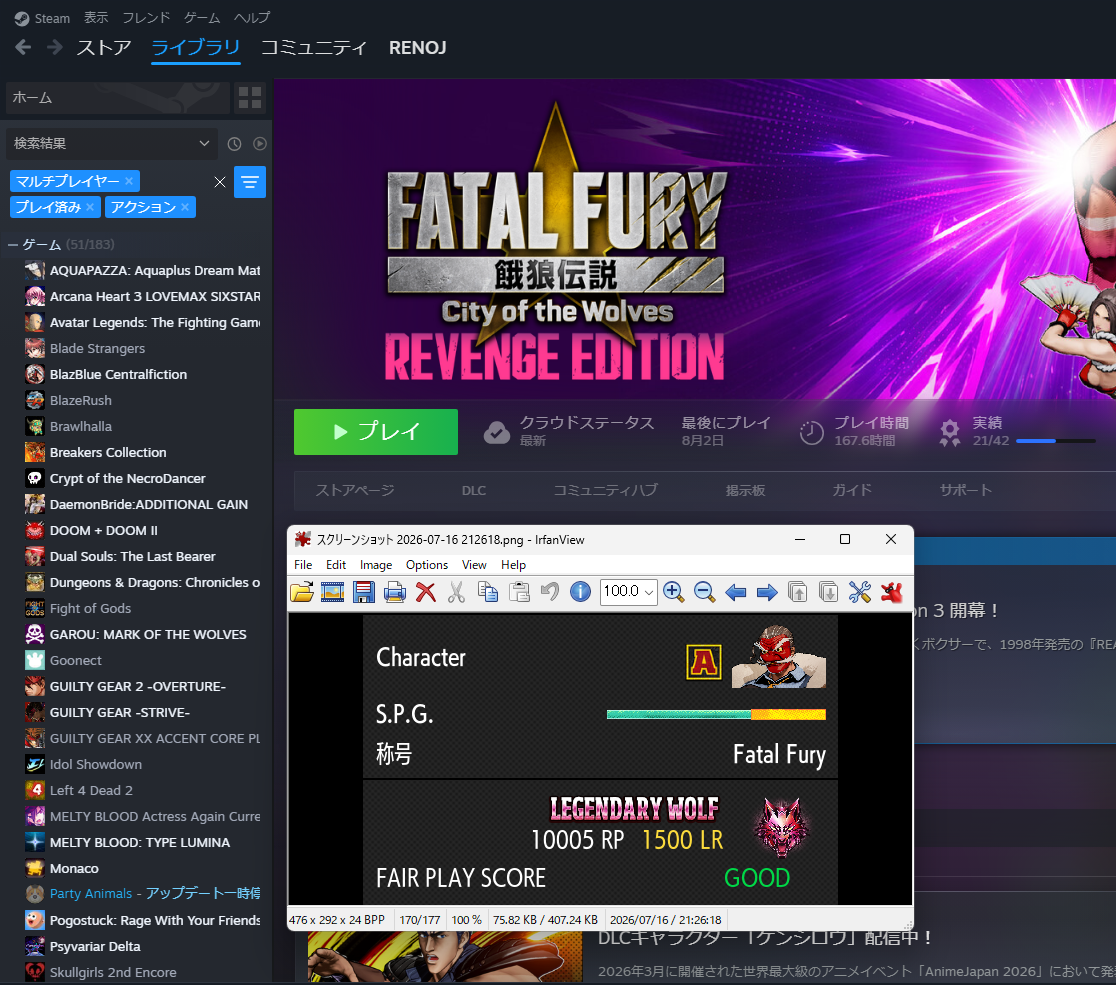
Task: Clear all filters with the X button
Action: [x=220, y=182]
